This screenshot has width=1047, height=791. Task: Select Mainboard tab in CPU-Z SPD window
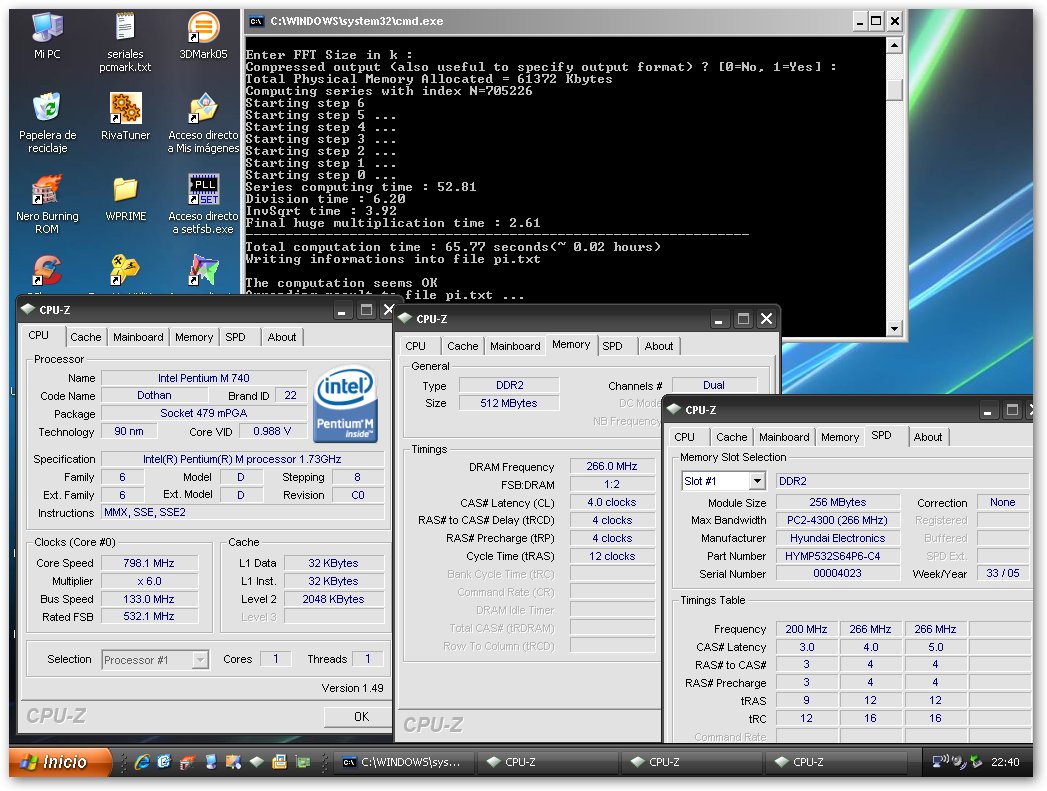pyautogui.click(x=784, y=437)
